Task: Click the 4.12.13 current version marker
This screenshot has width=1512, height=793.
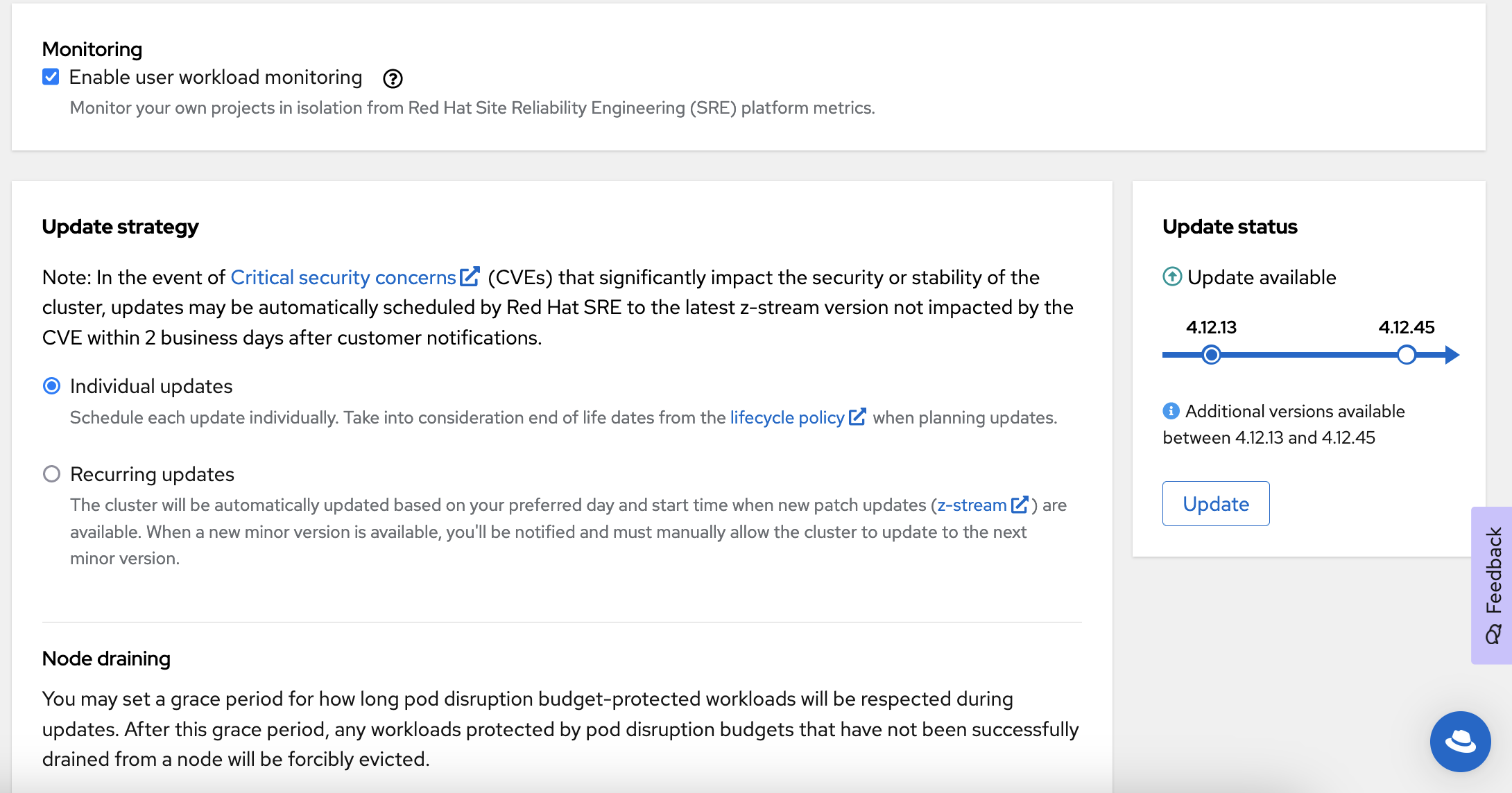Action: coord(1211,355)
